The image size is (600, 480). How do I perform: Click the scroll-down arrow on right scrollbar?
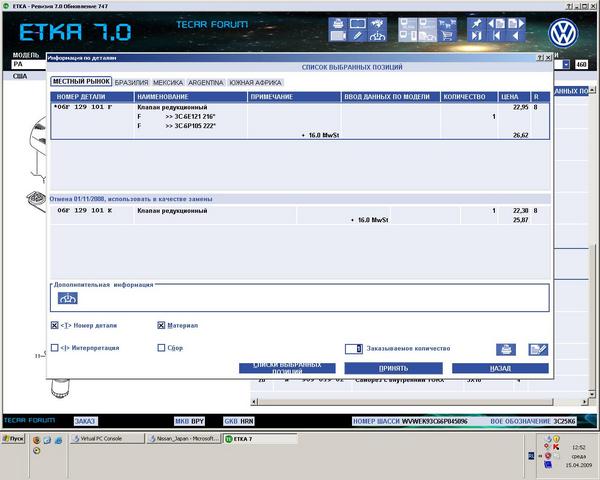592,393
